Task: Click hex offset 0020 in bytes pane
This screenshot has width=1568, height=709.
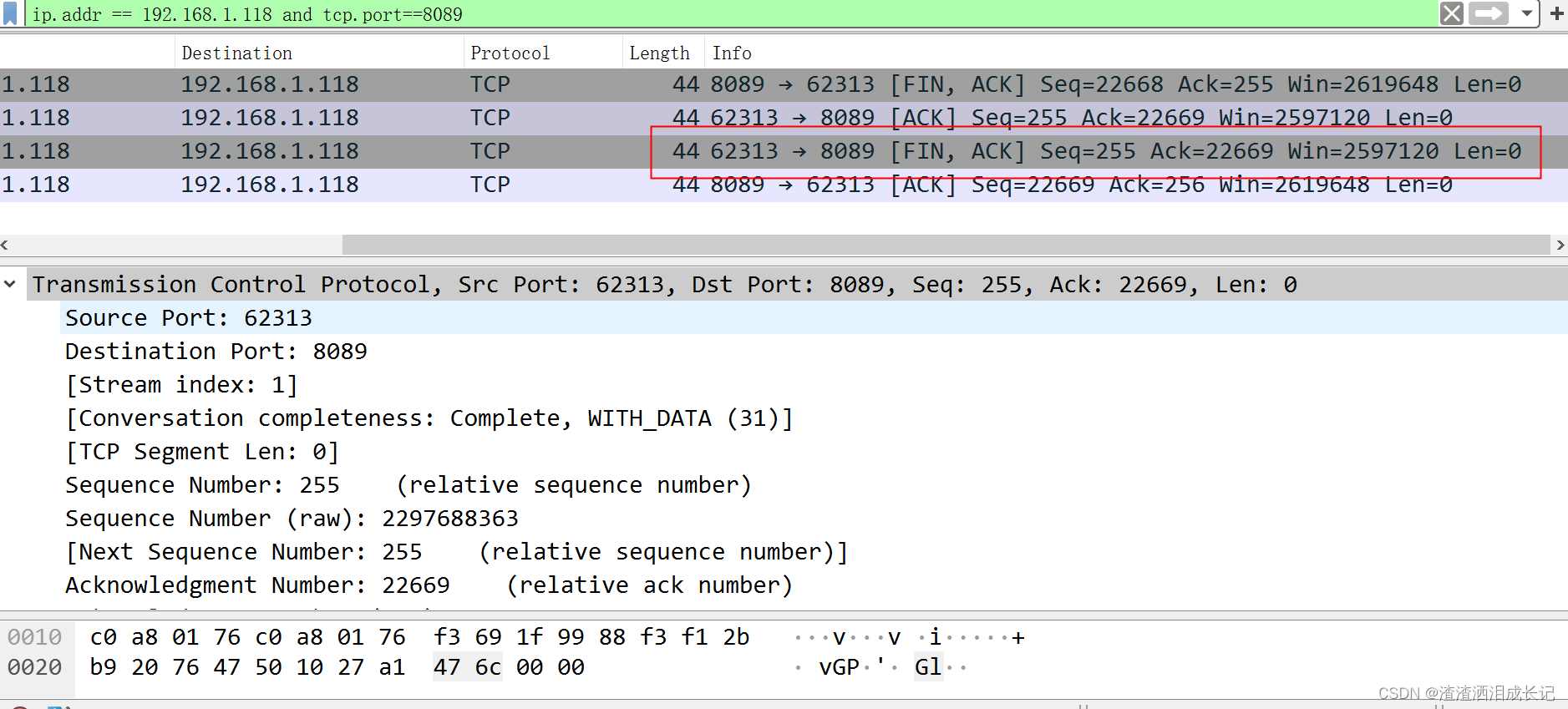Action: pos(35,667)
